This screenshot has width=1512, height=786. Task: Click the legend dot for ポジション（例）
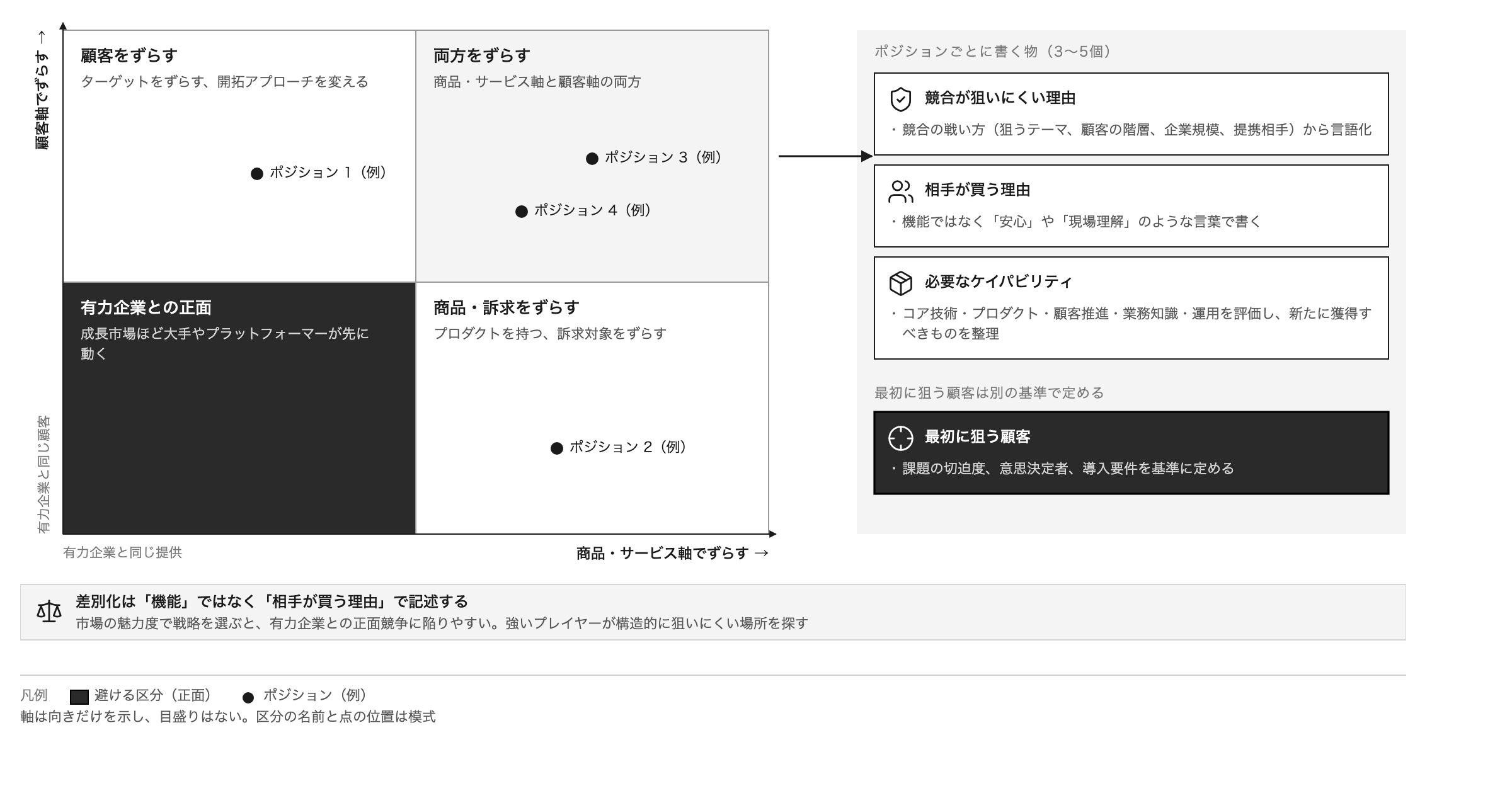pyautogui.click(x=248, y=697)
